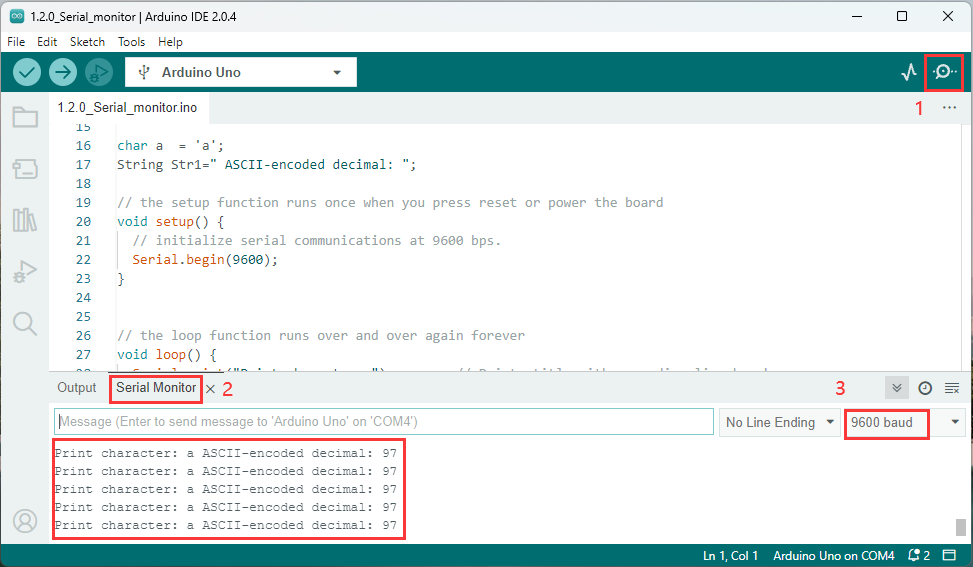The height and width of the screenshot is (567, 973).
Task: Clear the serial monitor output
Action: [952, 388]
